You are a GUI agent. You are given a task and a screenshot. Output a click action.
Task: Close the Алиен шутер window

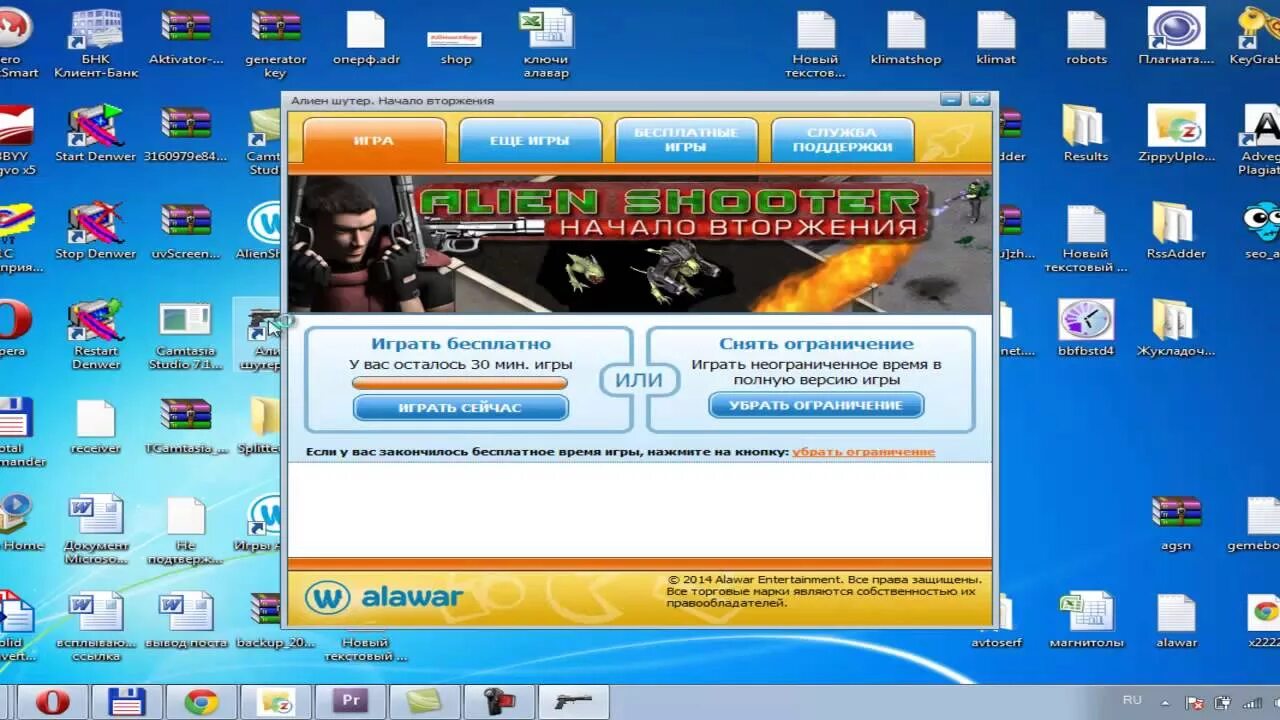coord(979,99)
